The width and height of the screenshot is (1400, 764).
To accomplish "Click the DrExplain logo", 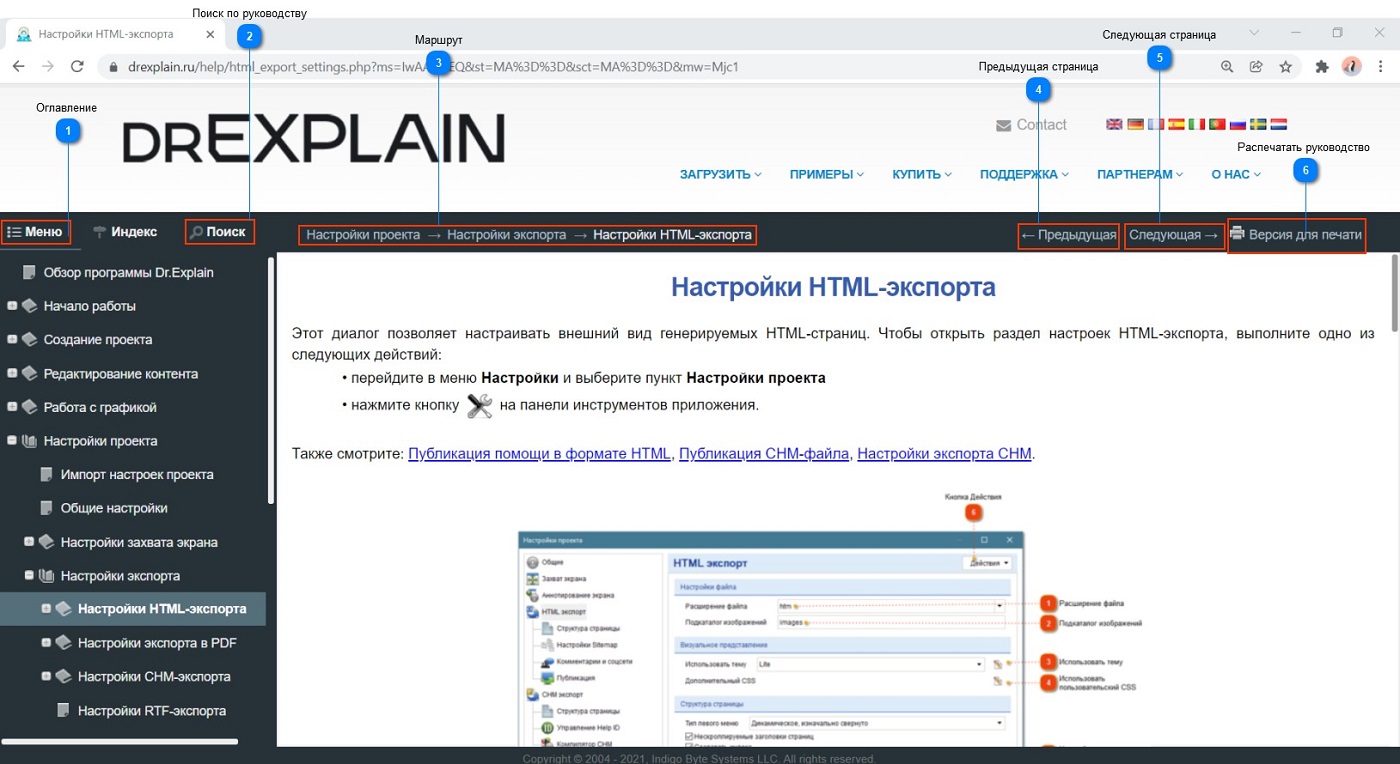I will coord(314,139).
